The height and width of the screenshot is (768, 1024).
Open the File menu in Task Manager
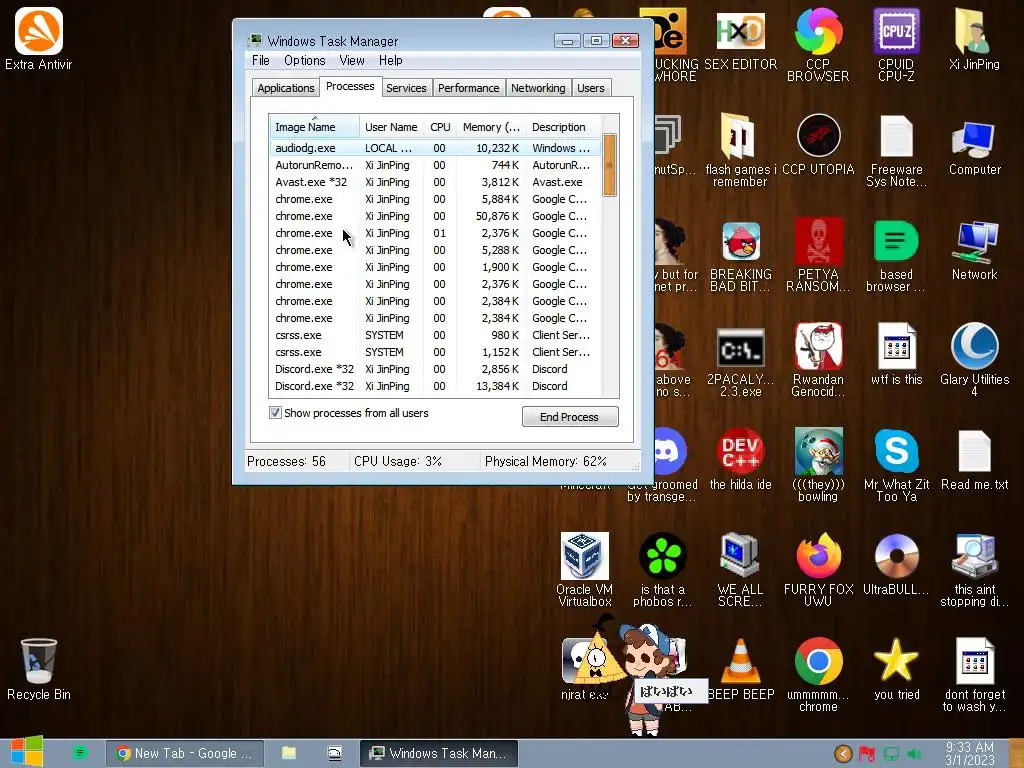click(x=261, y=60)
